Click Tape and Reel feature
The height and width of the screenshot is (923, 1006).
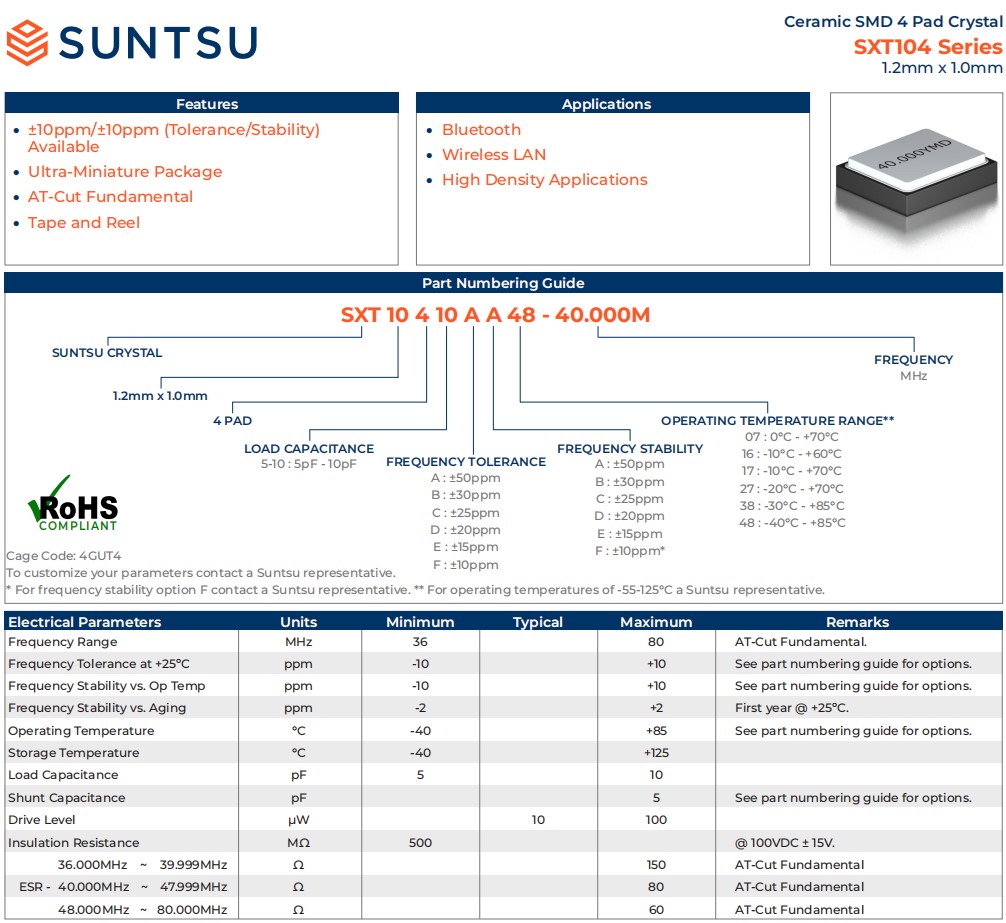pyautogui.click(x=83, y=223)
